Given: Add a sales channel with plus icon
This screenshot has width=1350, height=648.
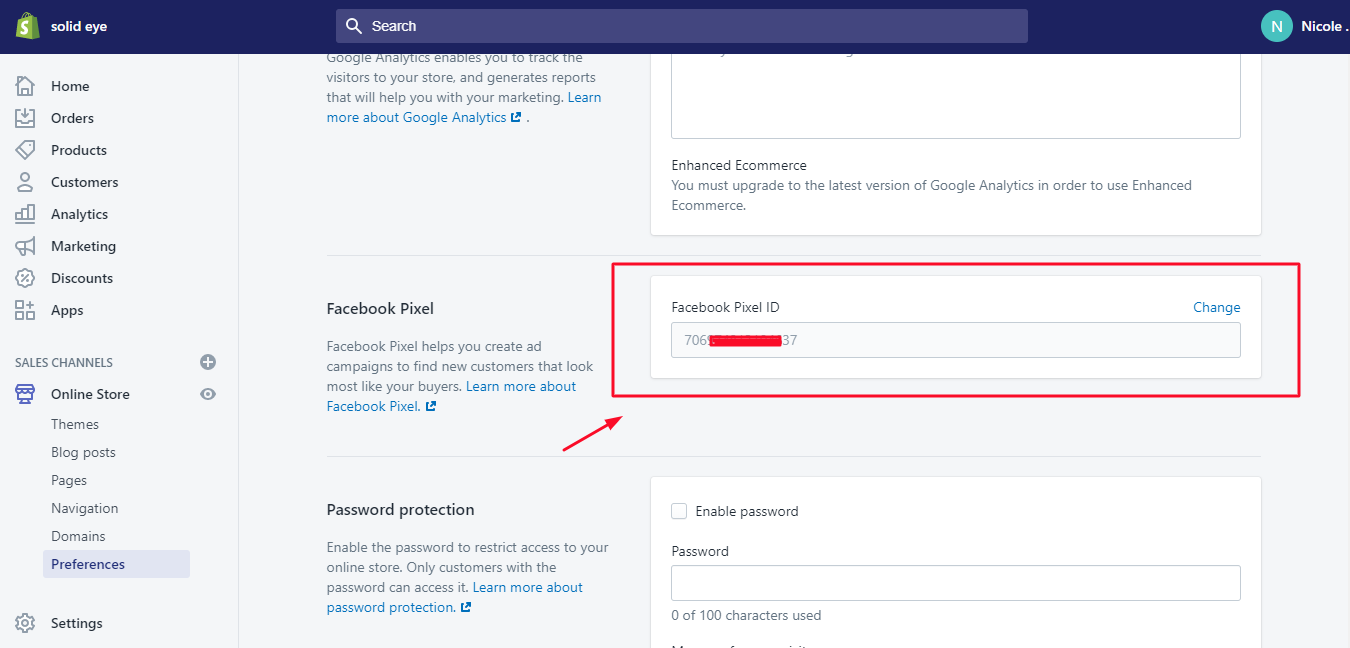Looking at the screenshot, I should pyautogui.click(x=208, y=362).
